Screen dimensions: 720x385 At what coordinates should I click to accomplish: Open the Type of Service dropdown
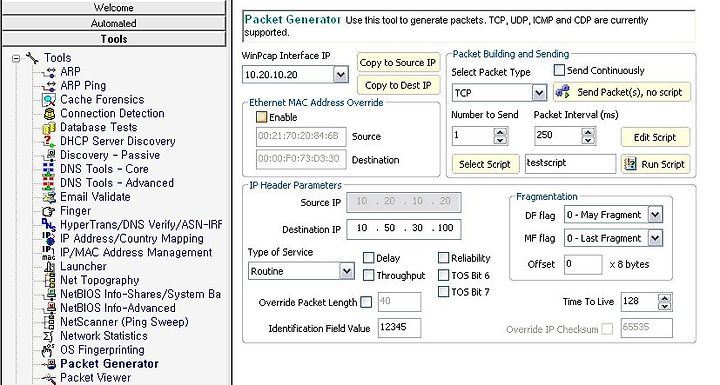tap(347, 271)
